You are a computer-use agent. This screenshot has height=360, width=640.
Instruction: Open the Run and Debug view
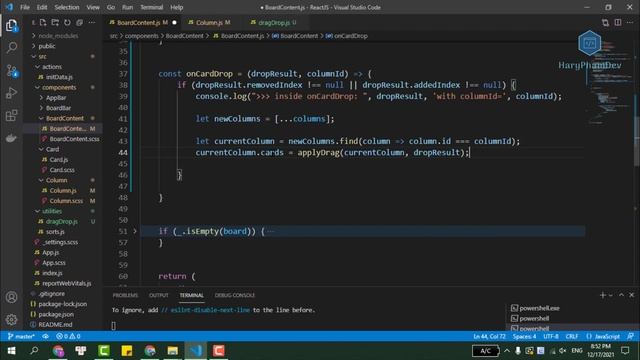pyautogui.click(x=11, y=93)
